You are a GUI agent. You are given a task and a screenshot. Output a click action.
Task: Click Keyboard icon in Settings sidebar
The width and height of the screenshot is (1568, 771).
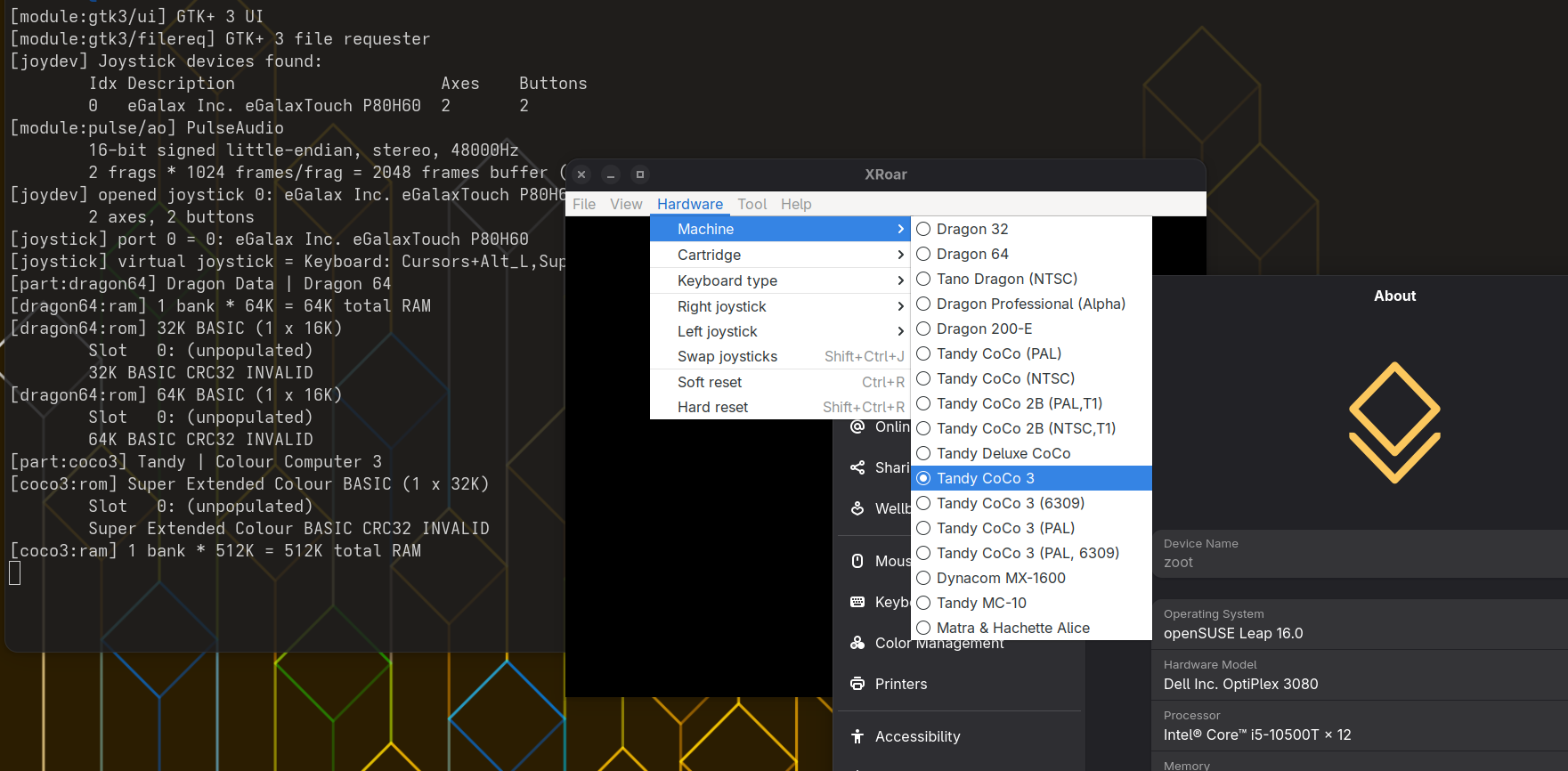[857, 602]
